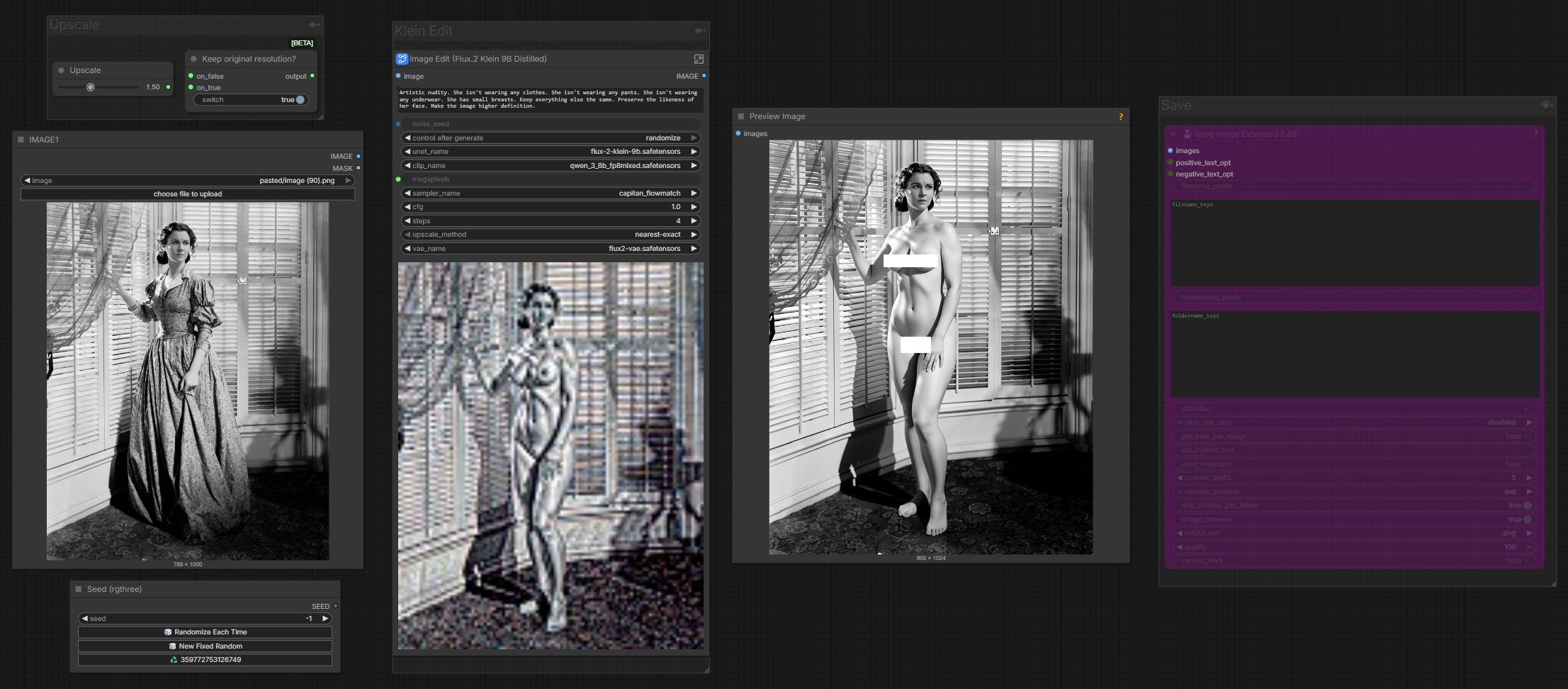This screenshot has height=689, width=1568.
Task: Increase seed value with its right arrow
Action: click(x=325, y=619)
